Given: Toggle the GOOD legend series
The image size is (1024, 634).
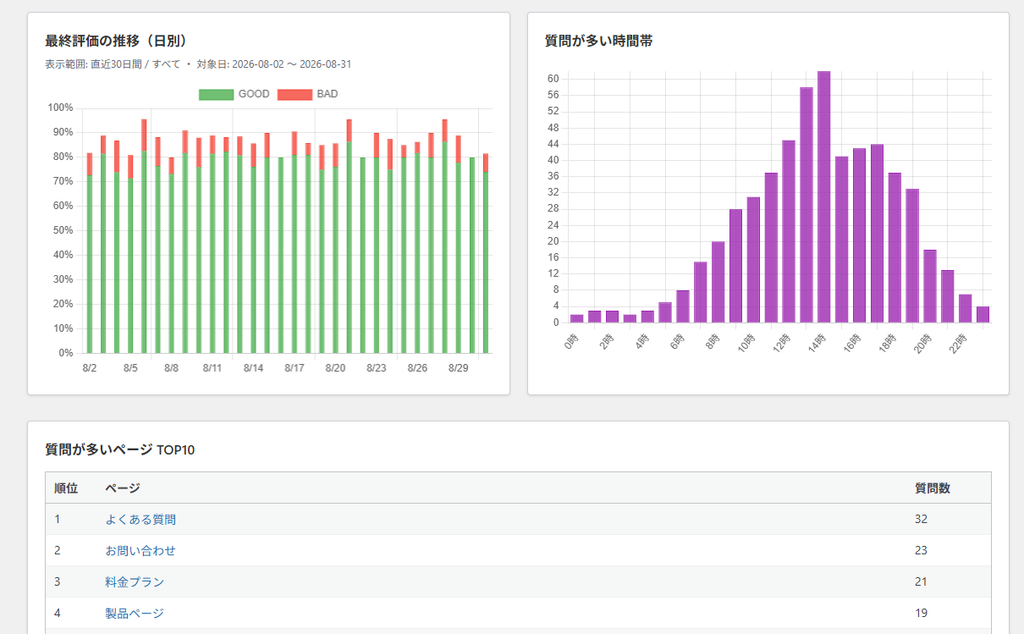Looking at the screenshot, I should point(234,94).
